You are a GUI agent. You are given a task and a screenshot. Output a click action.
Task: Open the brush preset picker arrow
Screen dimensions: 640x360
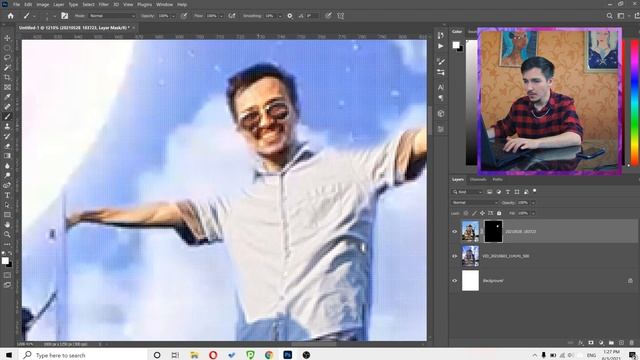click(x=55, y=16)
